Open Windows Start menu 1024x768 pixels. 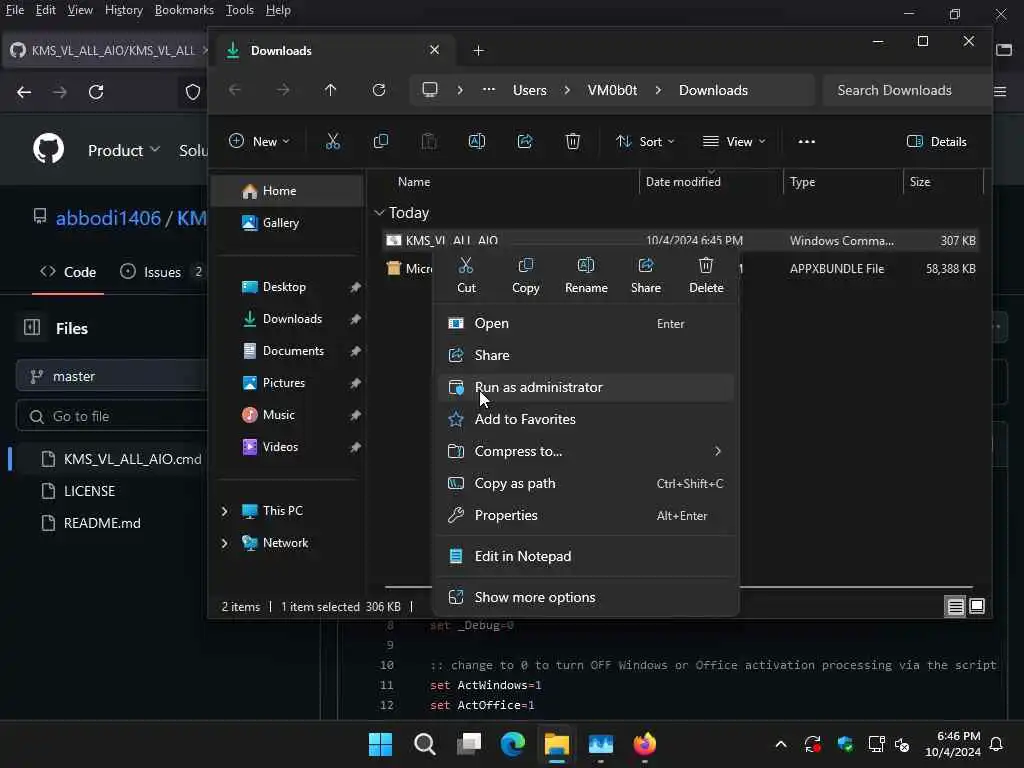pyautogui.click(x=380, y=744)
